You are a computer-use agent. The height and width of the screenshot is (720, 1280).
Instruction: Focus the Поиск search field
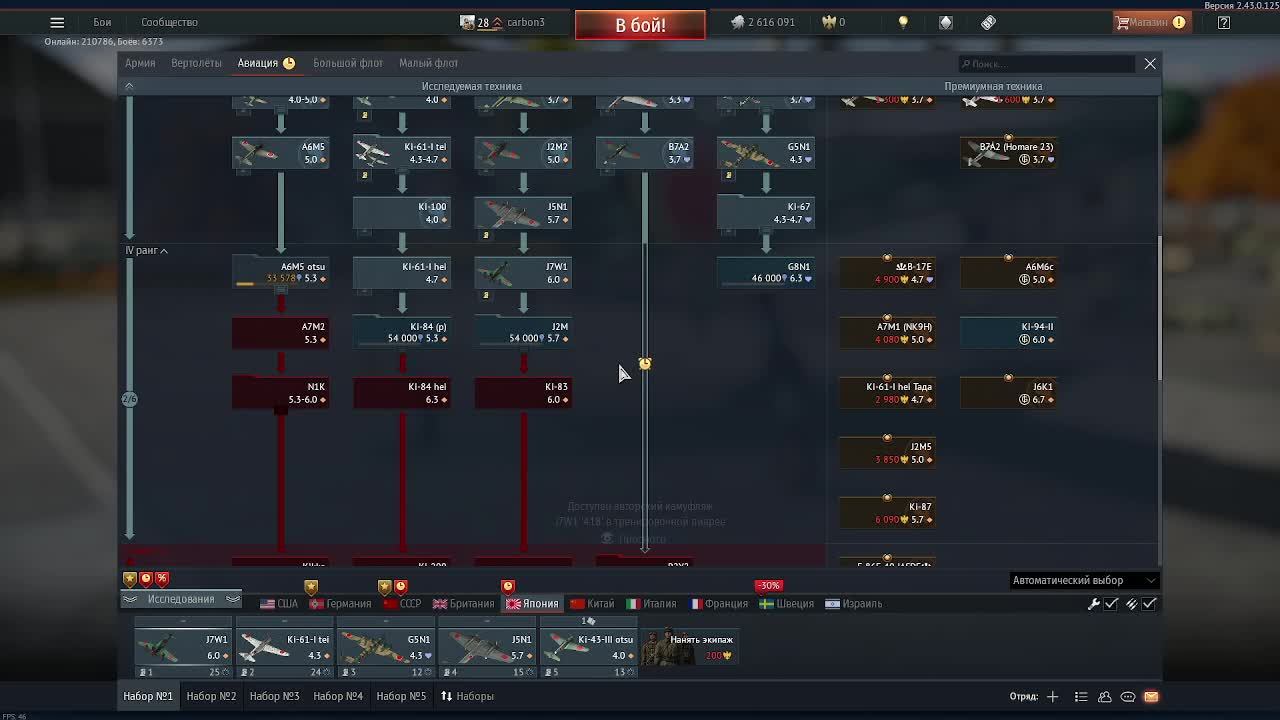pos(1047,64)
